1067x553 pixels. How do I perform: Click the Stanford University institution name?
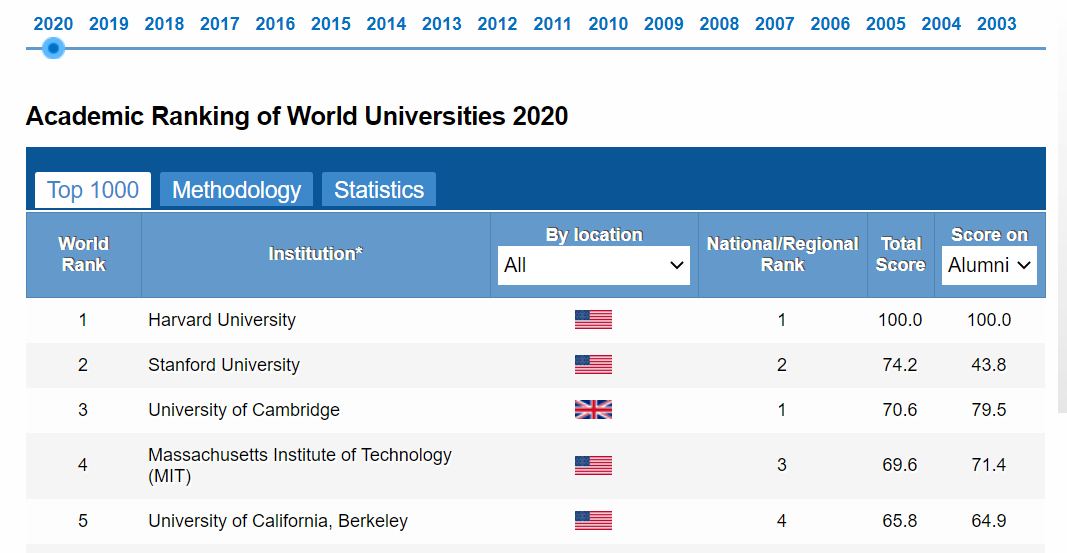click(224, 365)
